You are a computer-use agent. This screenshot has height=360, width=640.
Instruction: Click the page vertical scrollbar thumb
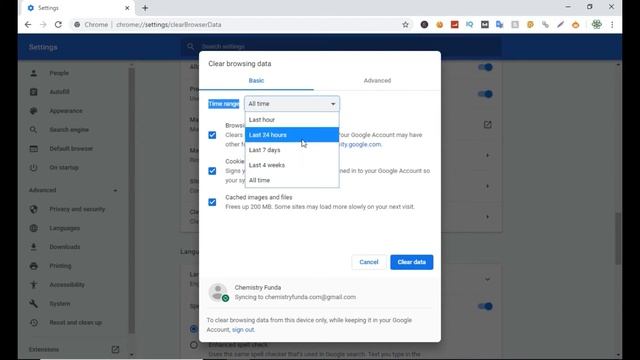(618, 239)
